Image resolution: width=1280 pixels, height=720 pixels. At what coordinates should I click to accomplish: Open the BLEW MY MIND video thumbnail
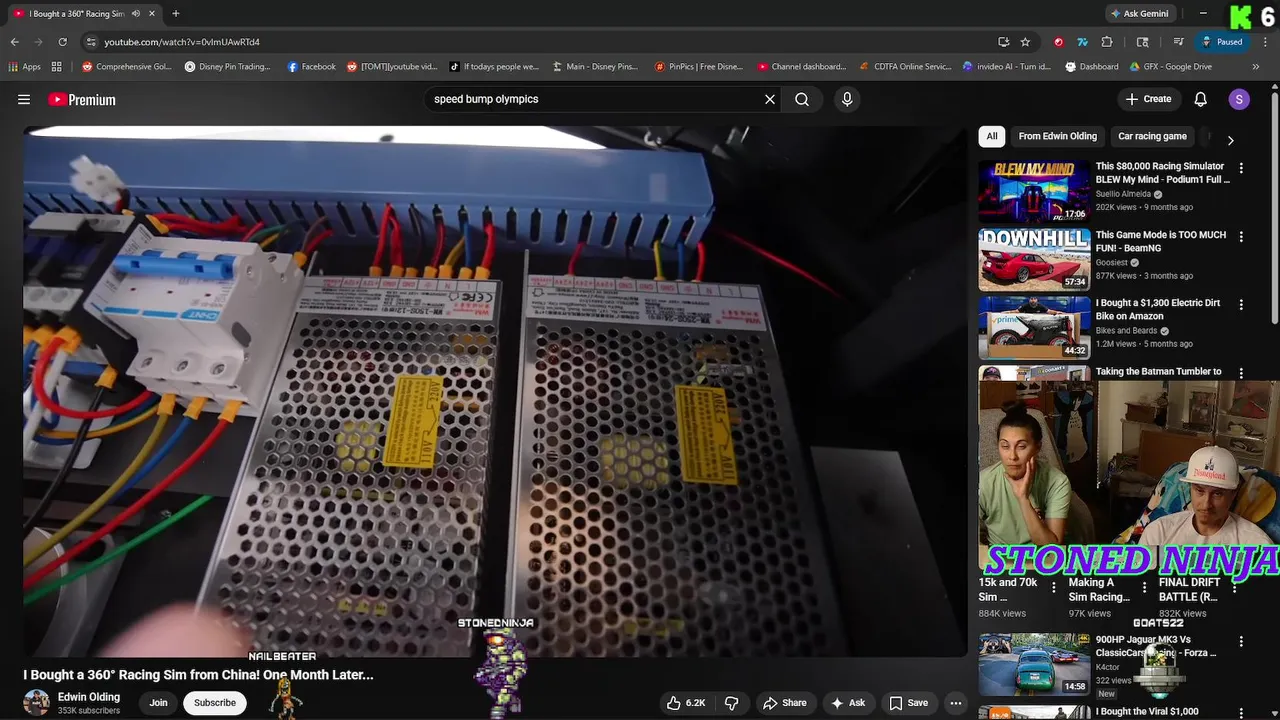click(1034, 191)
